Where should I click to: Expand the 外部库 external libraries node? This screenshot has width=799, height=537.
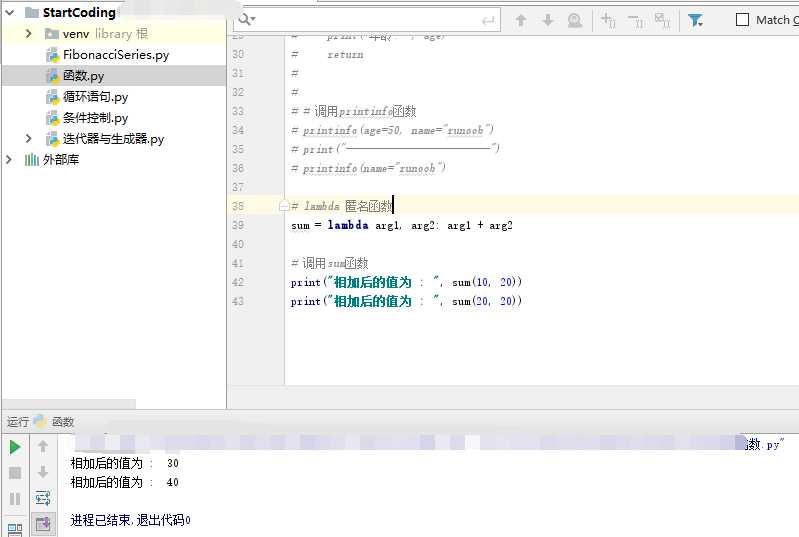coord(9,159)
